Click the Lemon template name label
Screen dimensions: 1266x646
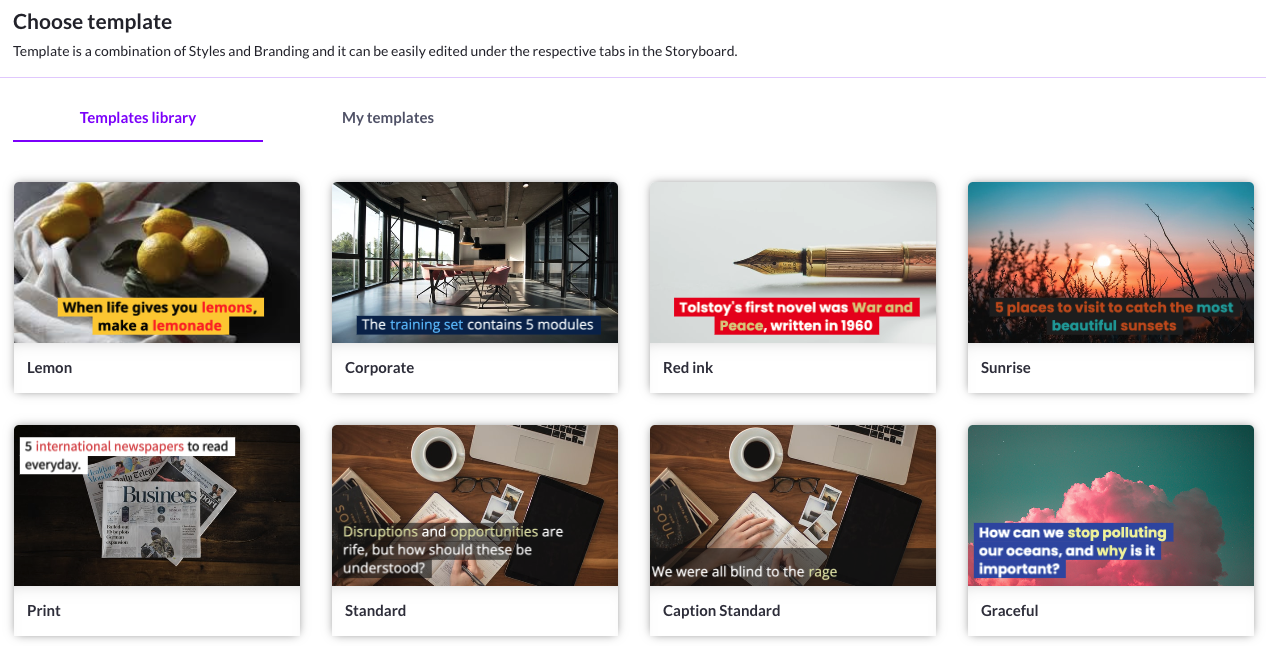point(50,368)
